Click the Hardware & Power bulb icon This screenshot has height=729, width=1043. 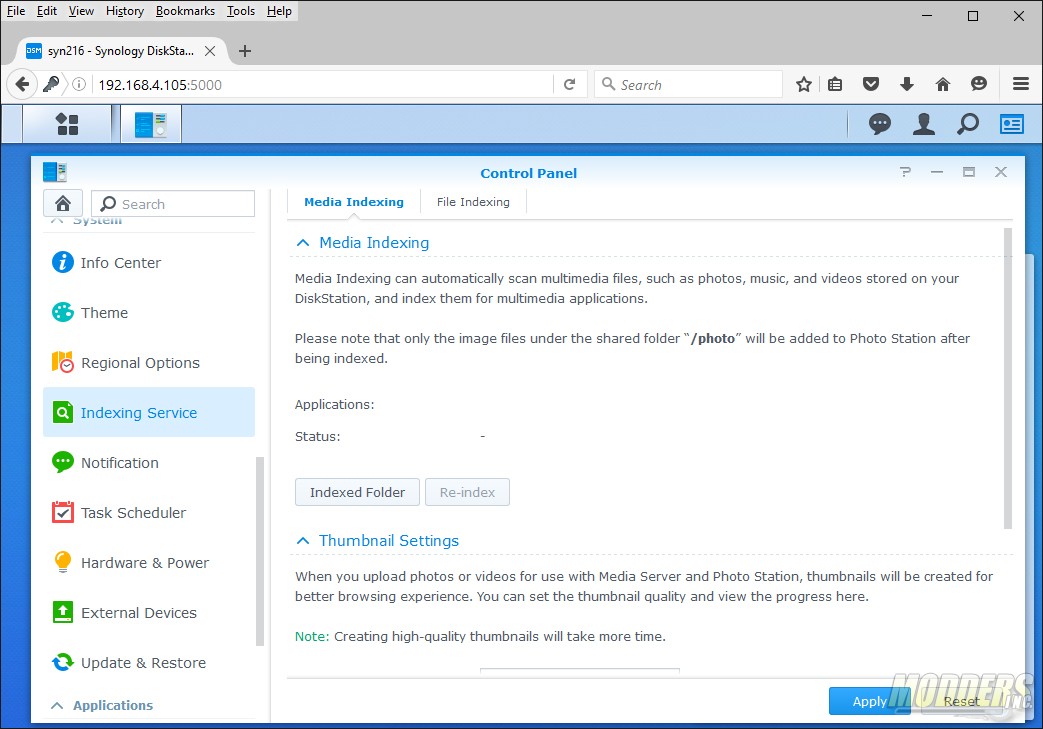pos(63,562)
